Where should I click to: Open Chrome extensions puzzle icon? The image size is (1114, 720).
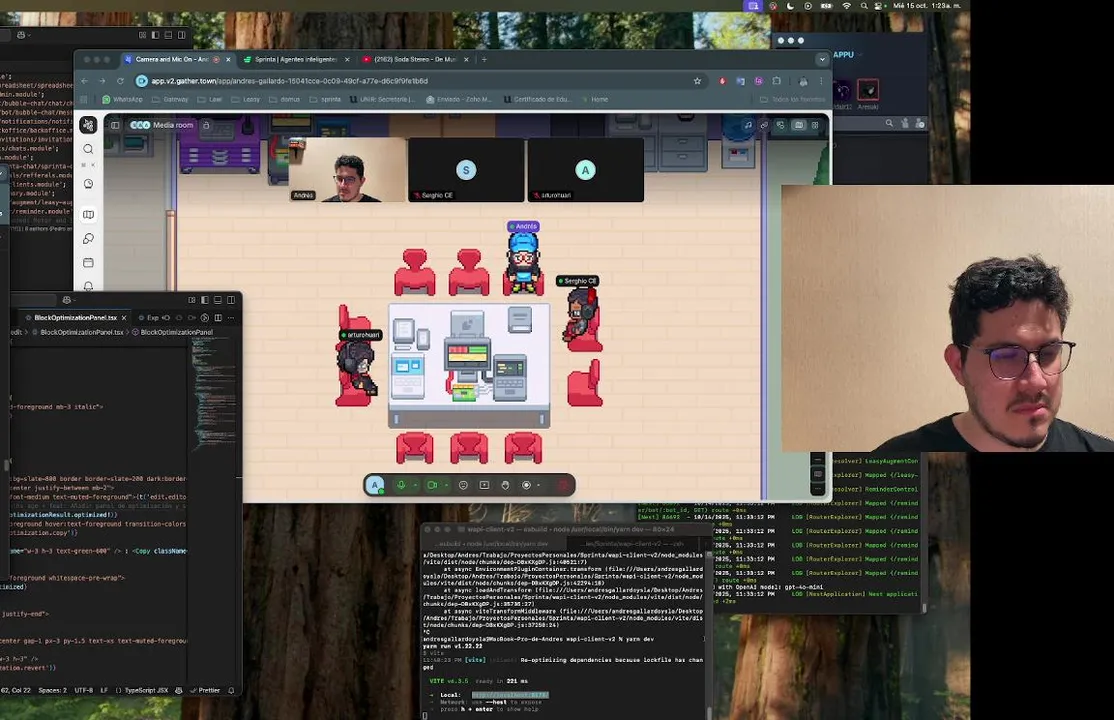coord(777,81)
